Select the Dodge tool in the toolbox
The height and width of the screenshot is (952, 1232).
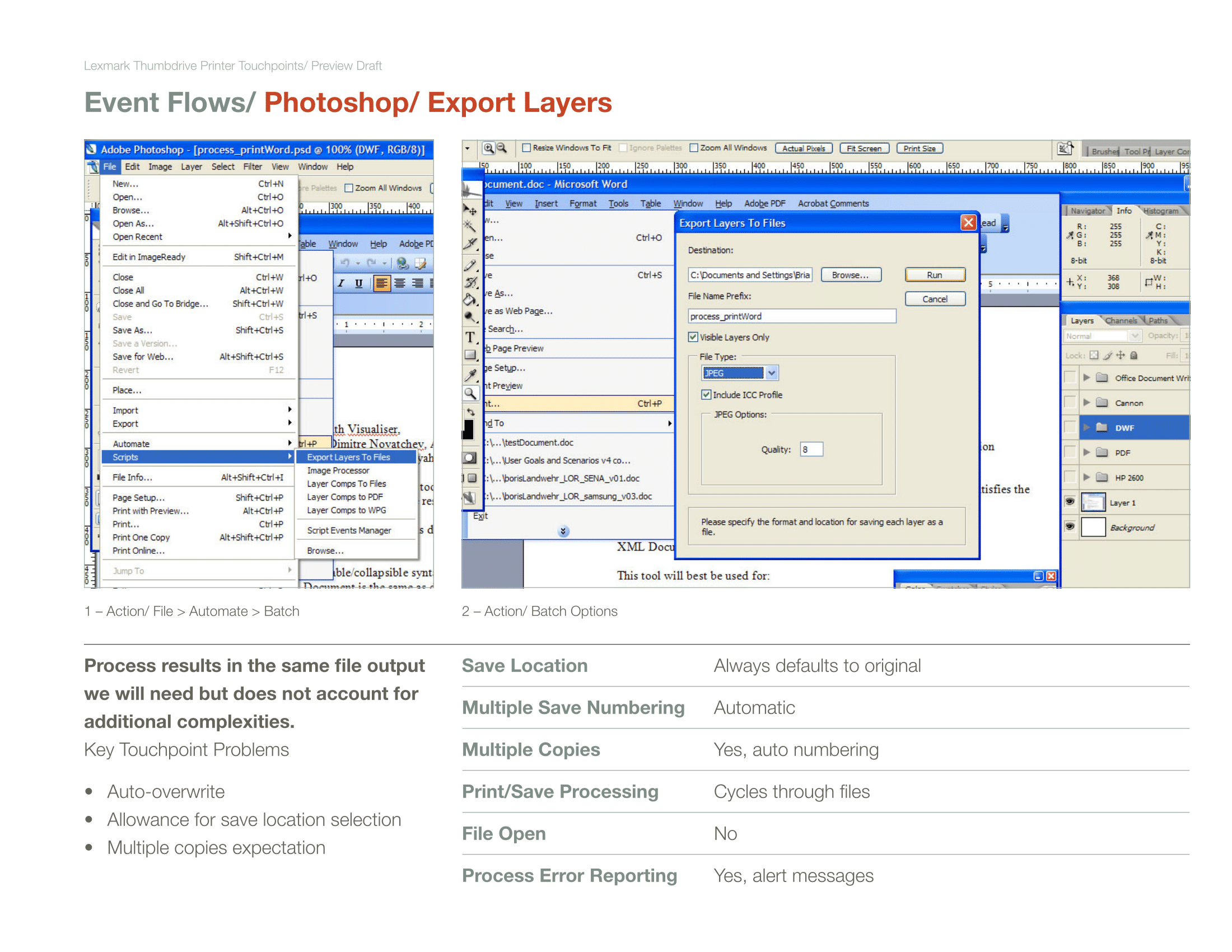470,317
